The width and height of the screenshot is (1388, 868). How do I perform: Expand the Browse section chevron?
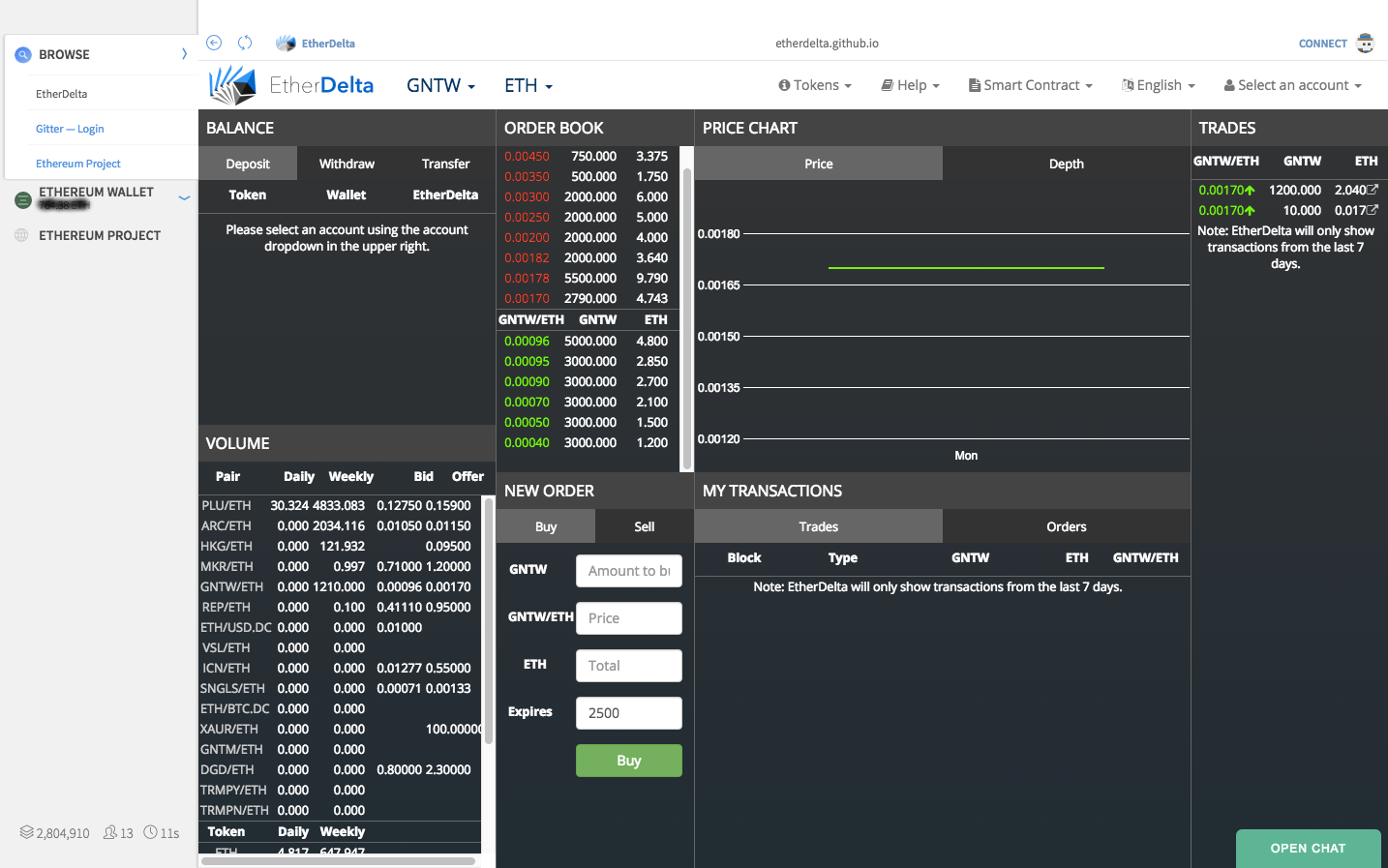[x=184, y=54]
